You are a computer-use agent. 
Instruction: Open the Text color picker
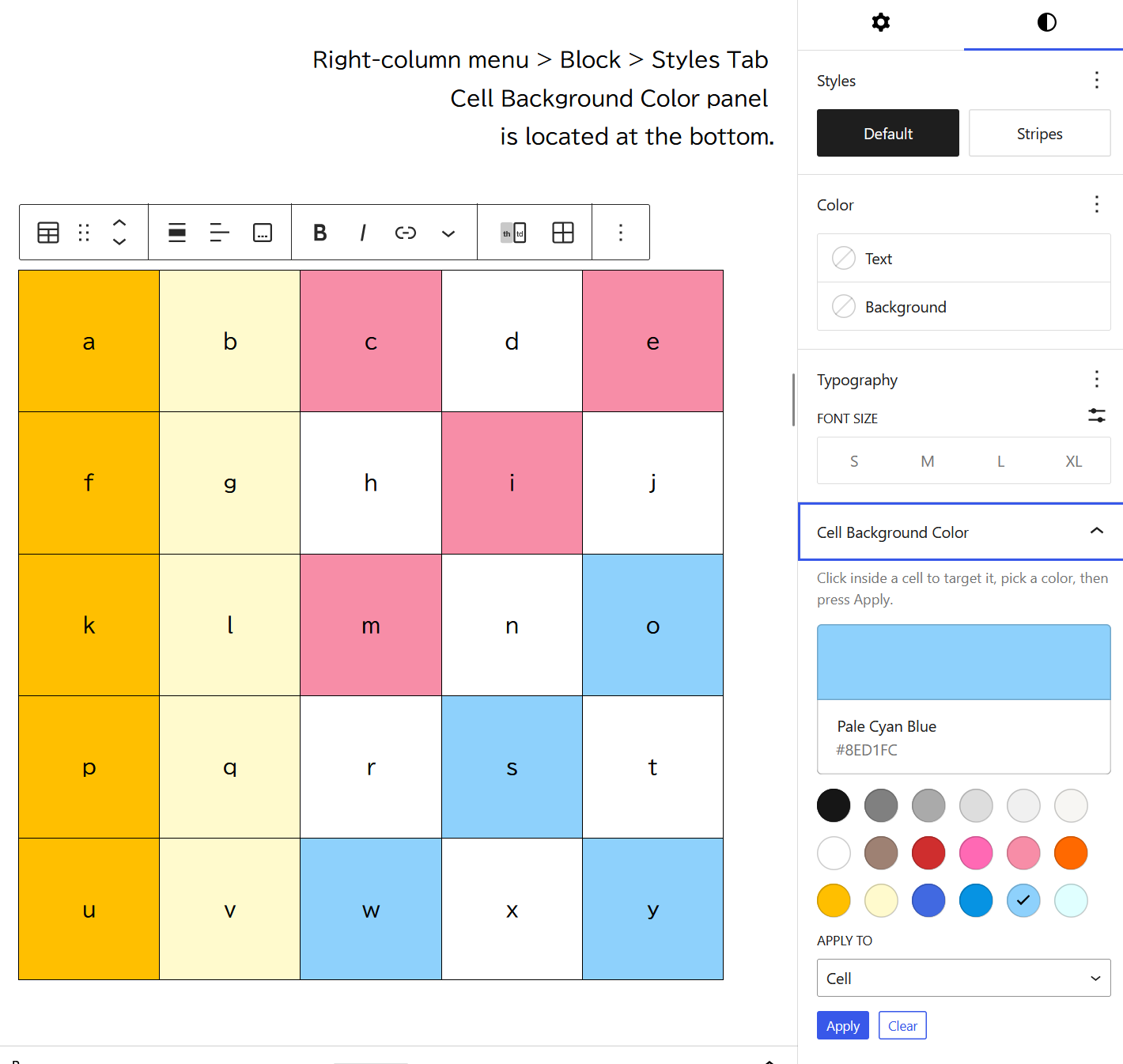(x=963, y=258)
